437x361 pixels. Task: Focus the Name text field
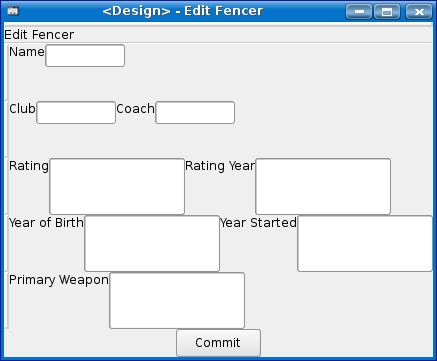[x=85, y=56]
